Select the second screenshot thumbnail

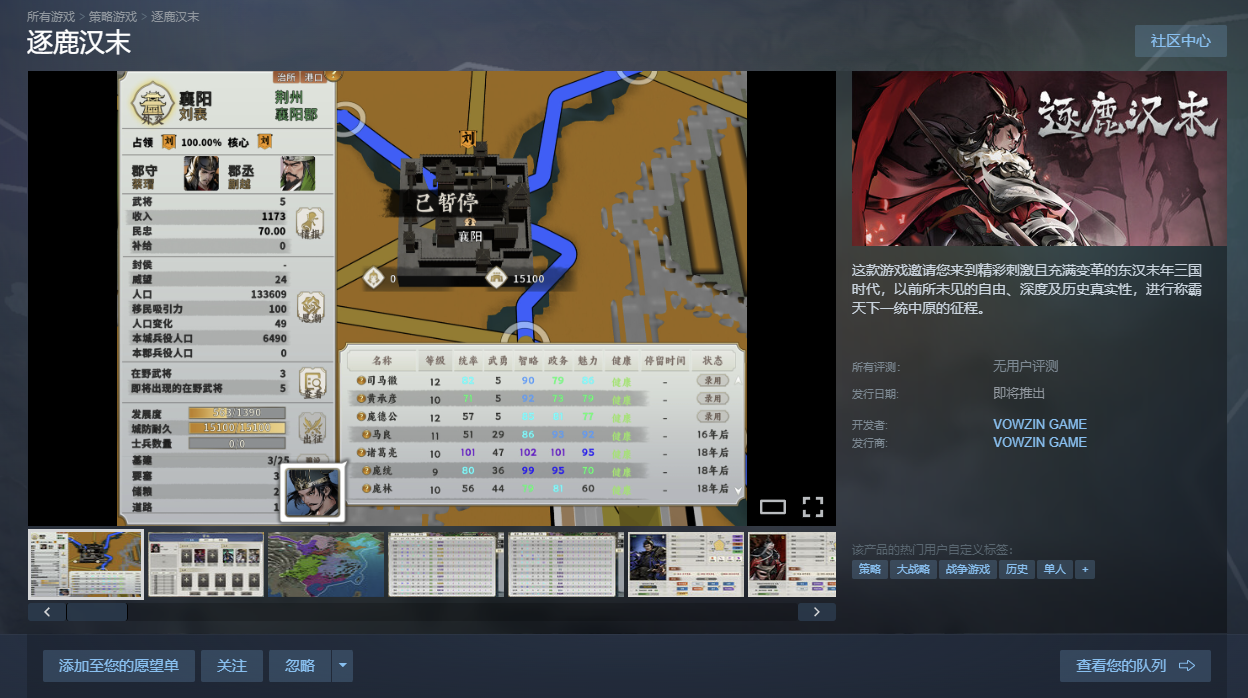(206, 565)
